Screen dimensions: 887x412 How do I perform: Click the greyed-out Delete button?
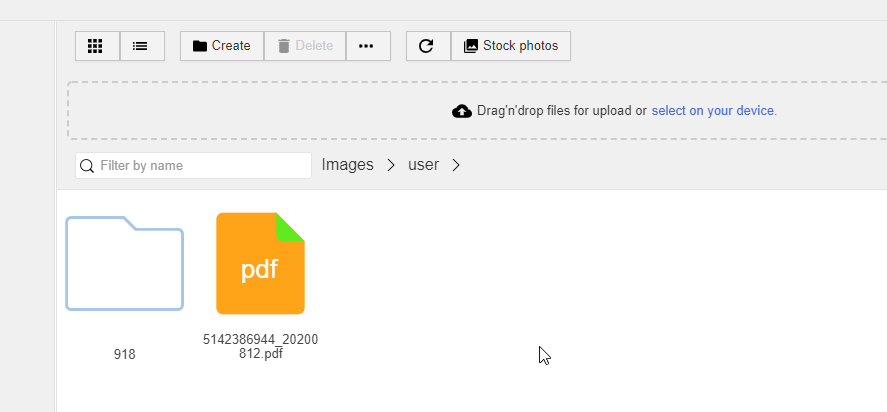305,46
